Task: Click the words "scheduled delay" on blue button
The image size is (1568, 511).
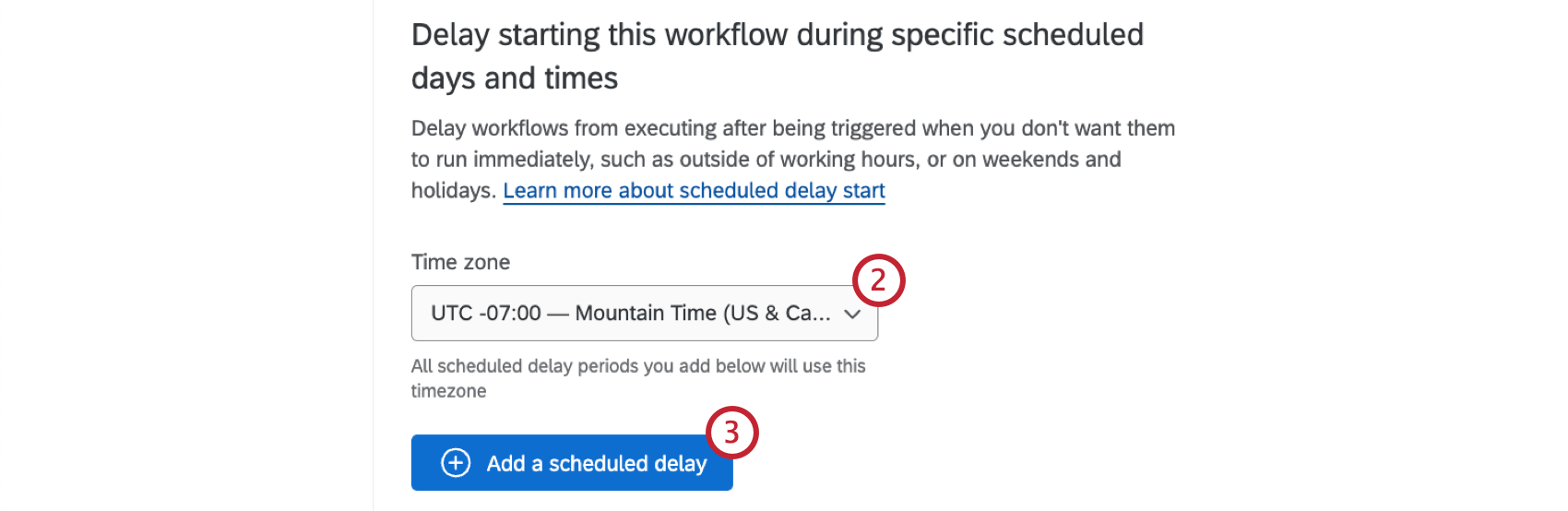Action: pyautogui.click(x=627, y=463)
